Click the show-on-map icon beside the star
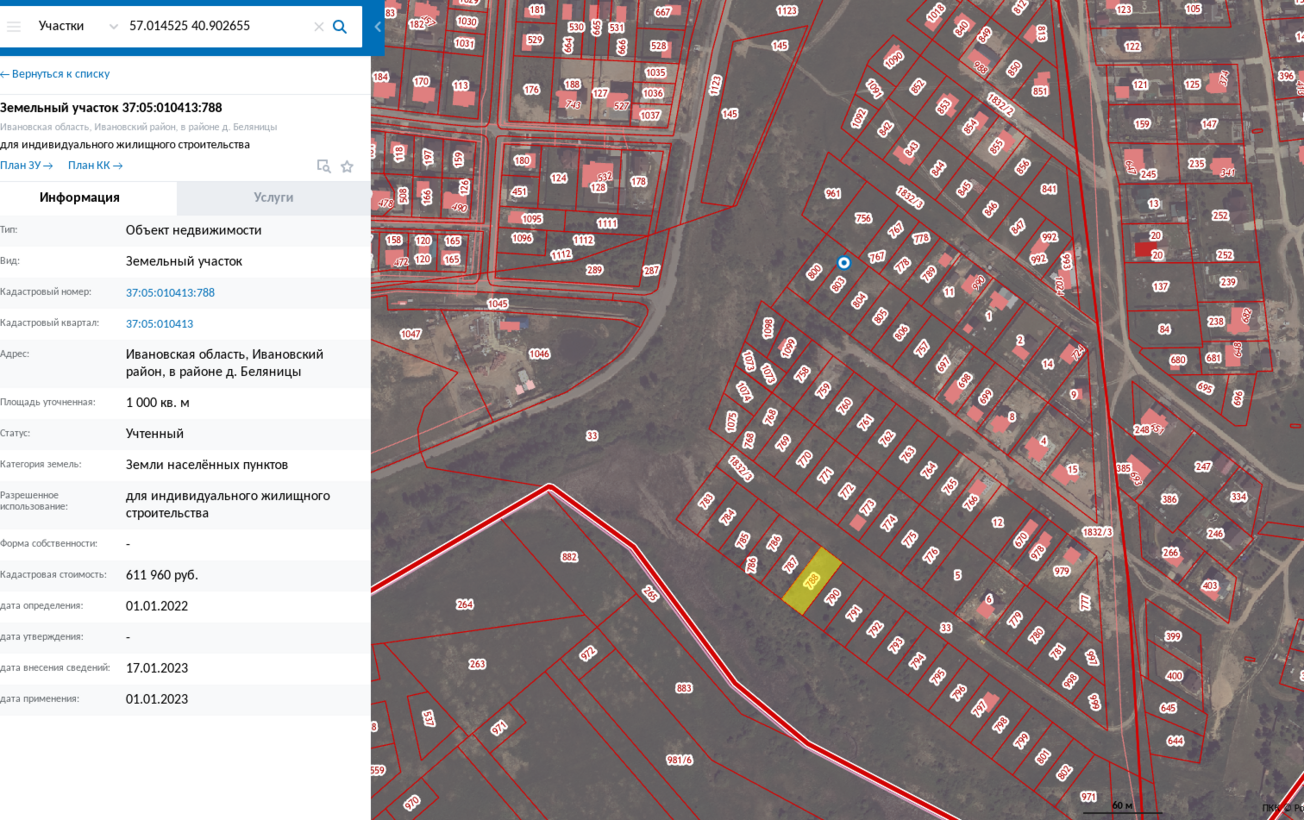The height and width of the screenshot is (820, 1304). 323,166
